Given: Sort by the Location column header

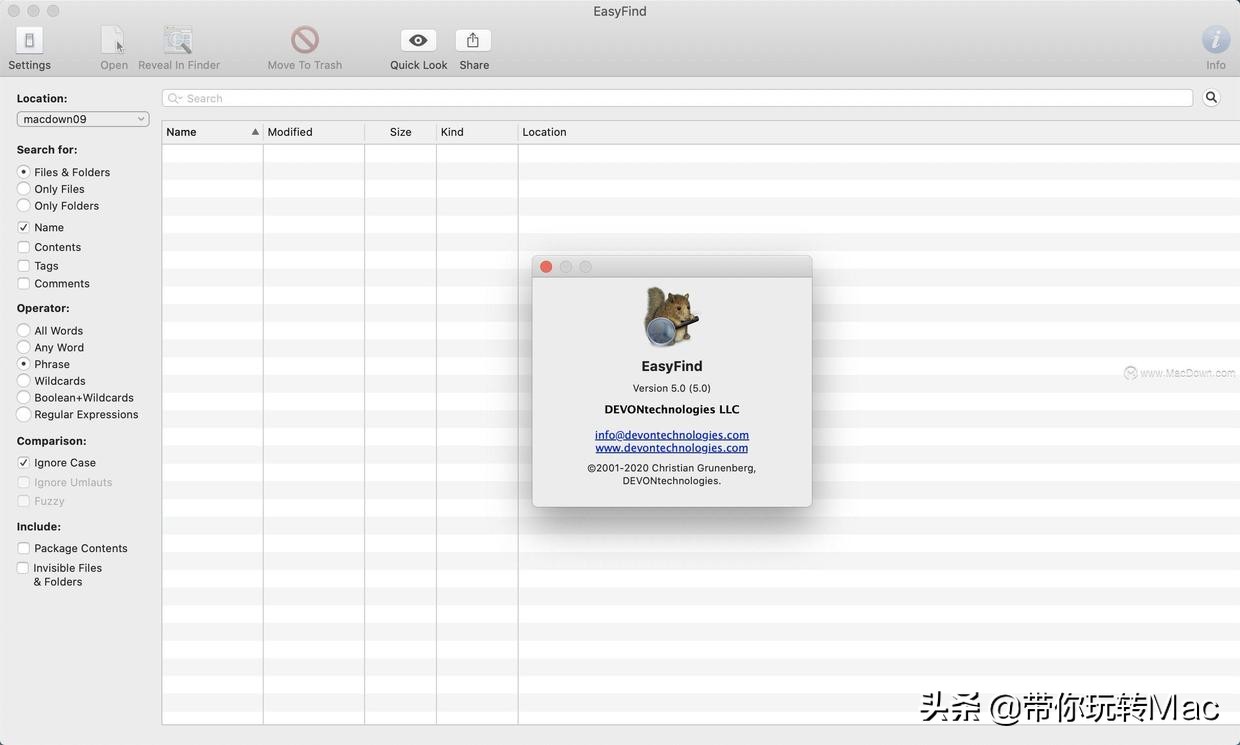Looking at the screenshot, I should click(x=879, y=132).
